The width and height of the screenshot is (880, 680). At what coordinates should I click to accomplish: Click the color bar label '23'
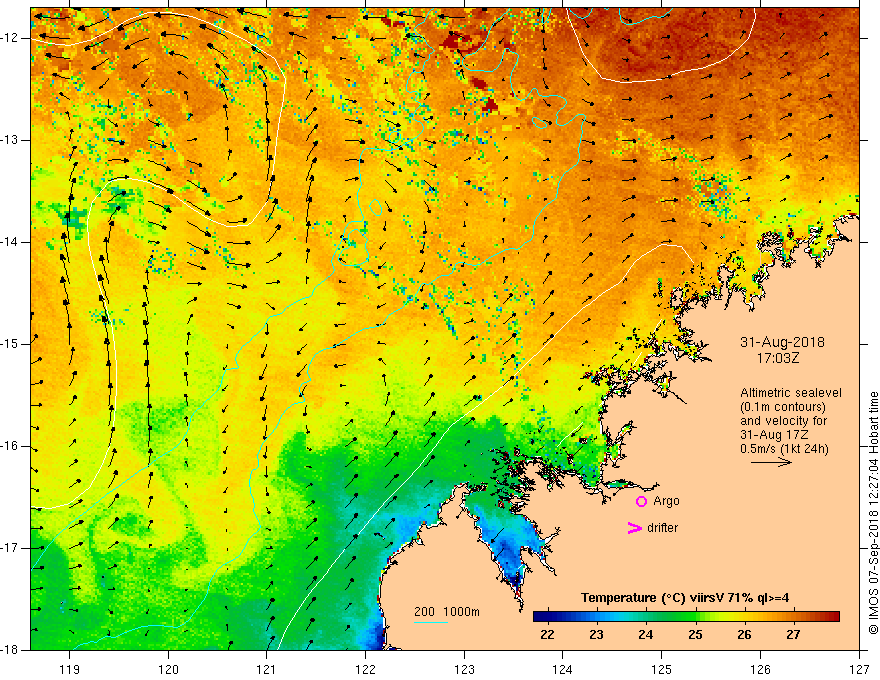(596, 635)
